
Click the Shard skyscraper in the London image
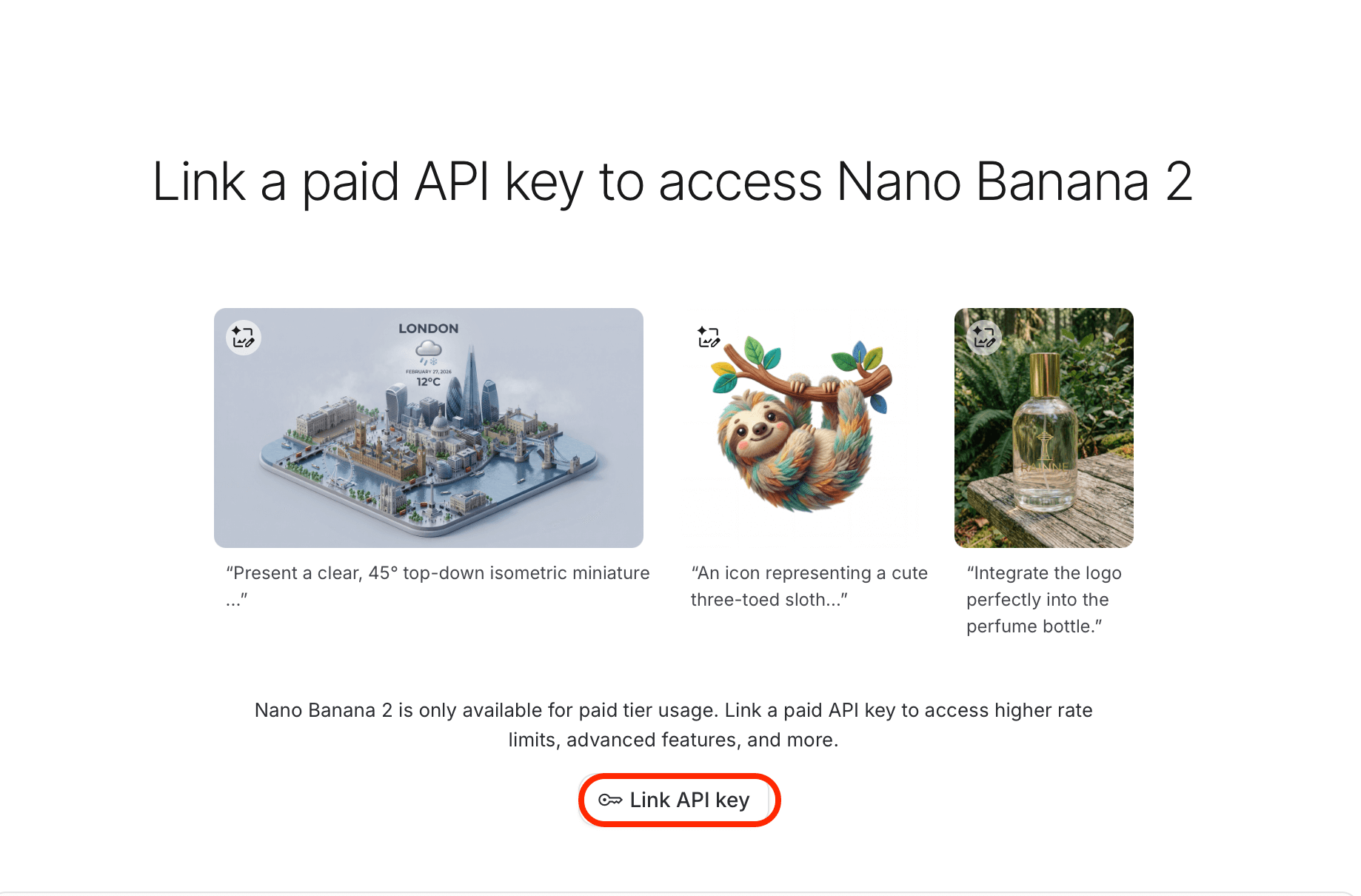coord(472,384)
